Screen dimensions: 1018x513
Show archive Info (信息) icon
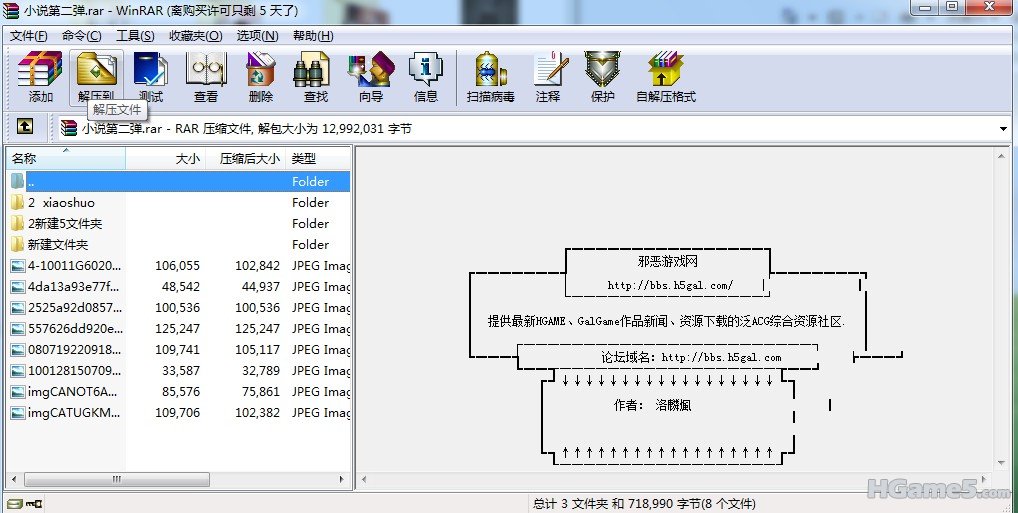pos(426,77)
